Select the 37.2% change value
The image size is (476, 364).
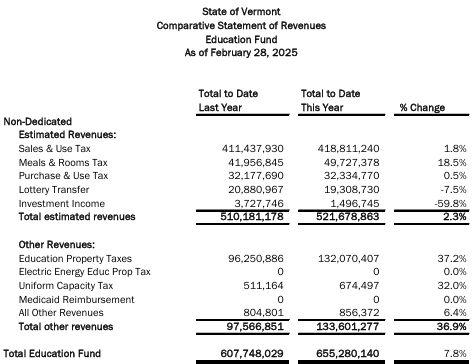pyautogui.click(x=452, y=259)
